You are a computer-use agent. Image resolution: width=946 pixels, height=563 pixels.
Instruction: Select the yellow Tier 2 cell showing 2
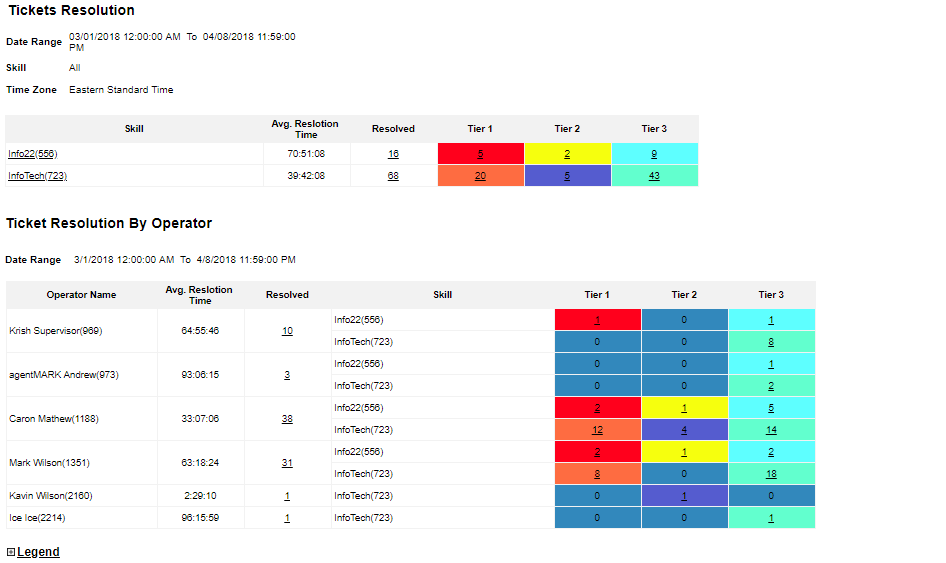tap(567, 154)
